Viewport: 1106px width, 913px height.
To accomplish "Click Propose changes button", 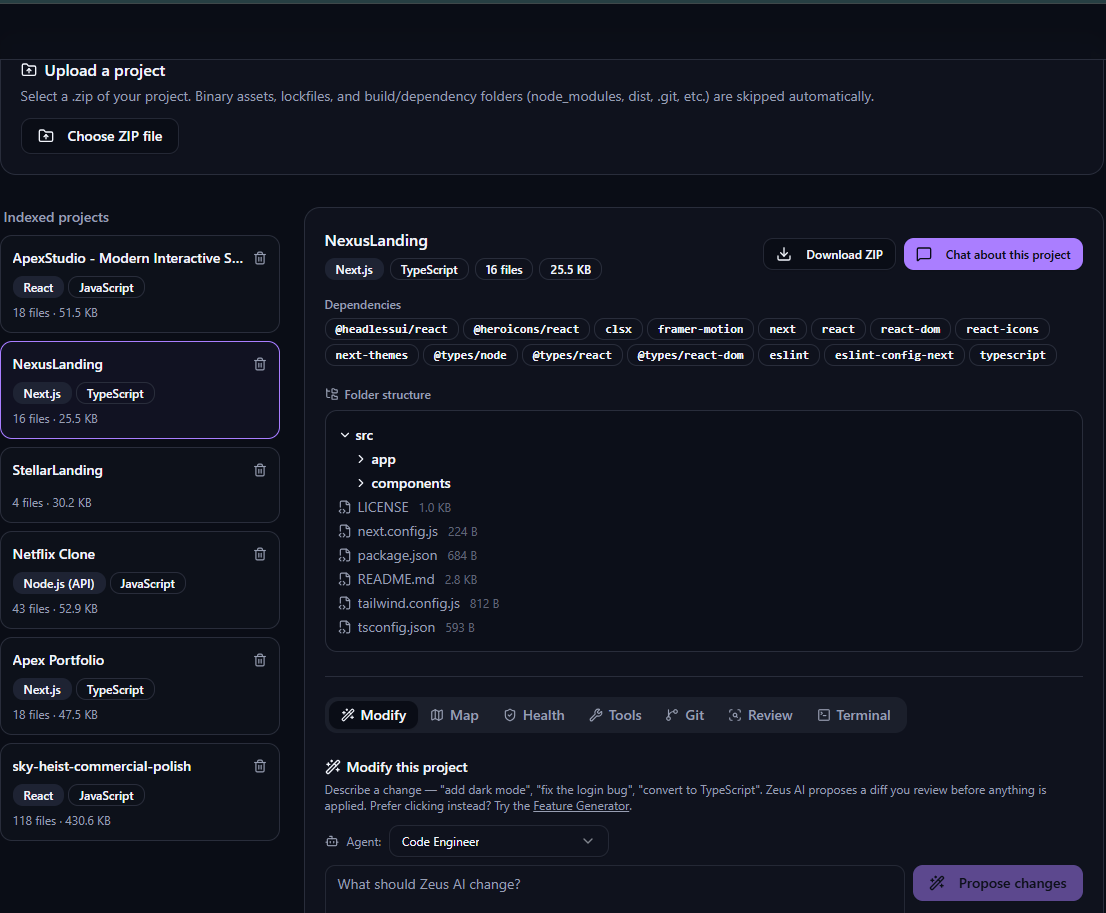I will coord(997,883).
